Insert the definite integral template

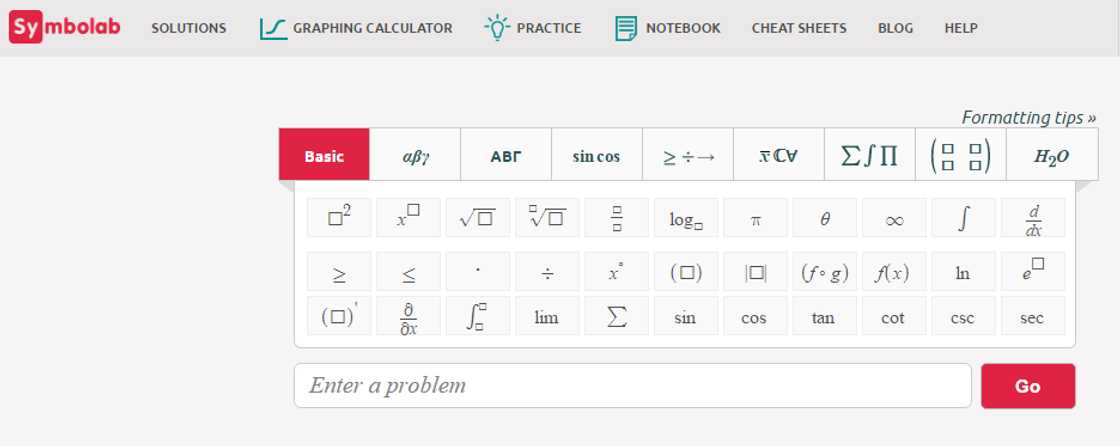pos(477,317)
